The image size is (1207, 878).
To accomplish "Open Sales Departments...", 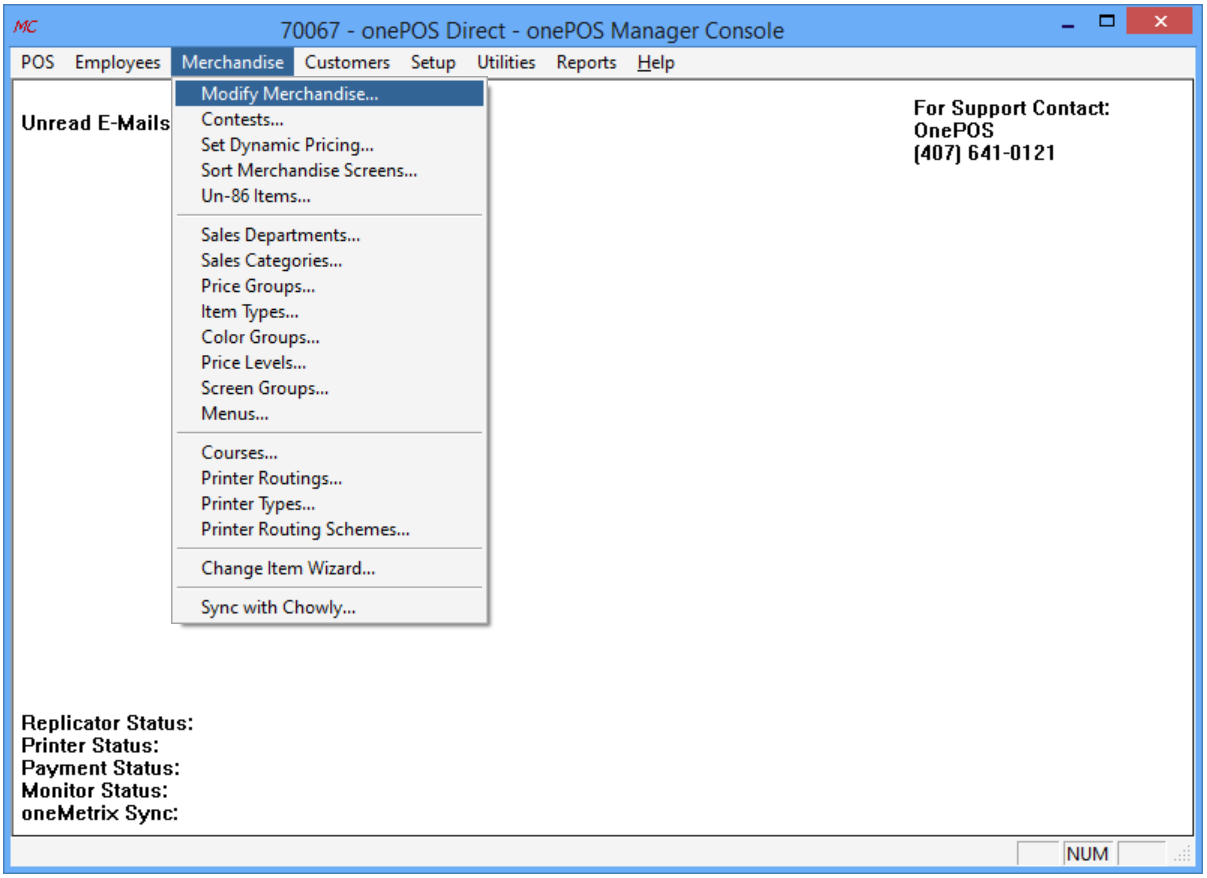I will click(x=329, y=235).
